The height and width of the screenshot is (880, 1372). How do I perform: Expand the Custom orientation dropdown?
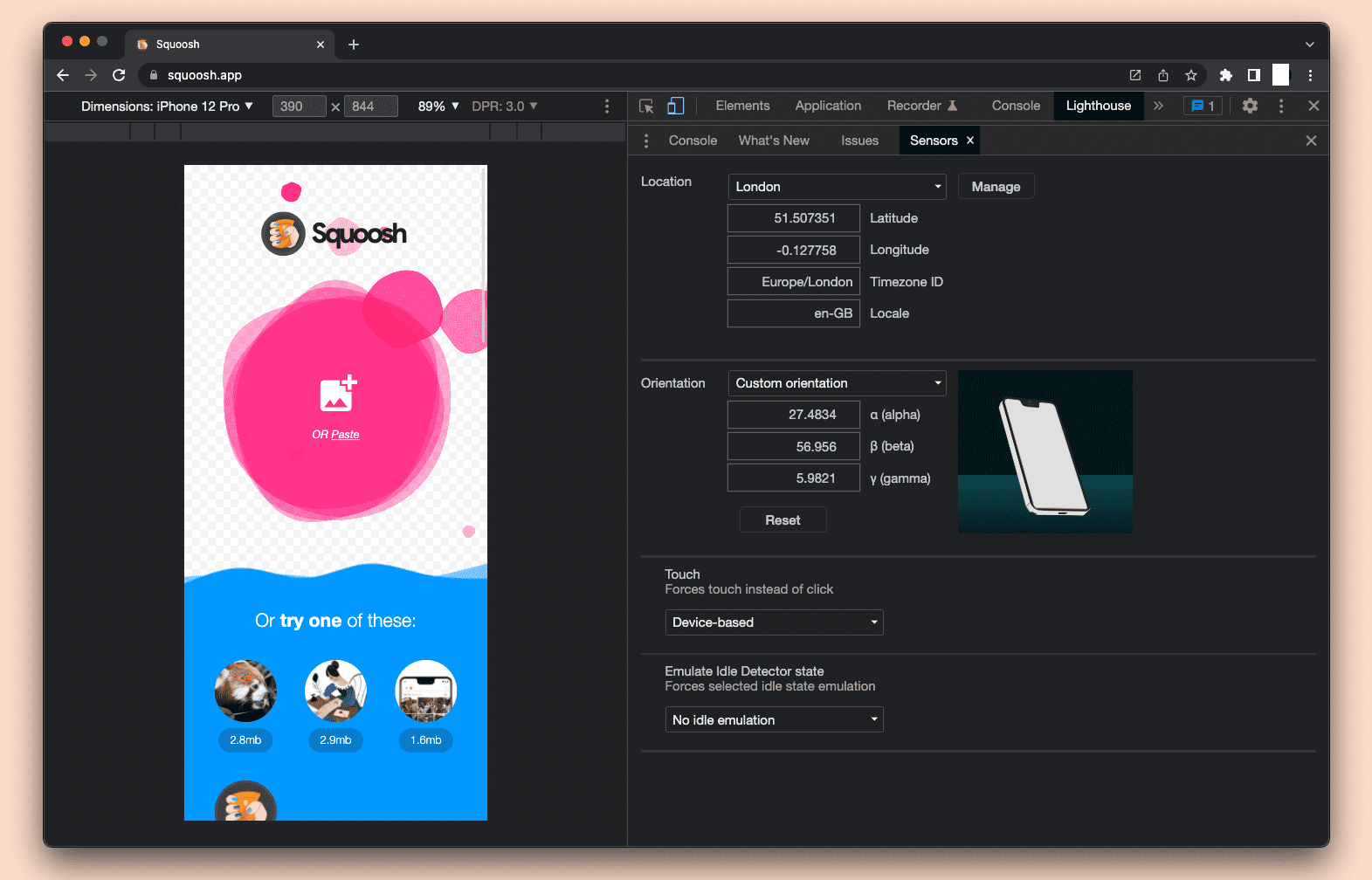point(837,383)
